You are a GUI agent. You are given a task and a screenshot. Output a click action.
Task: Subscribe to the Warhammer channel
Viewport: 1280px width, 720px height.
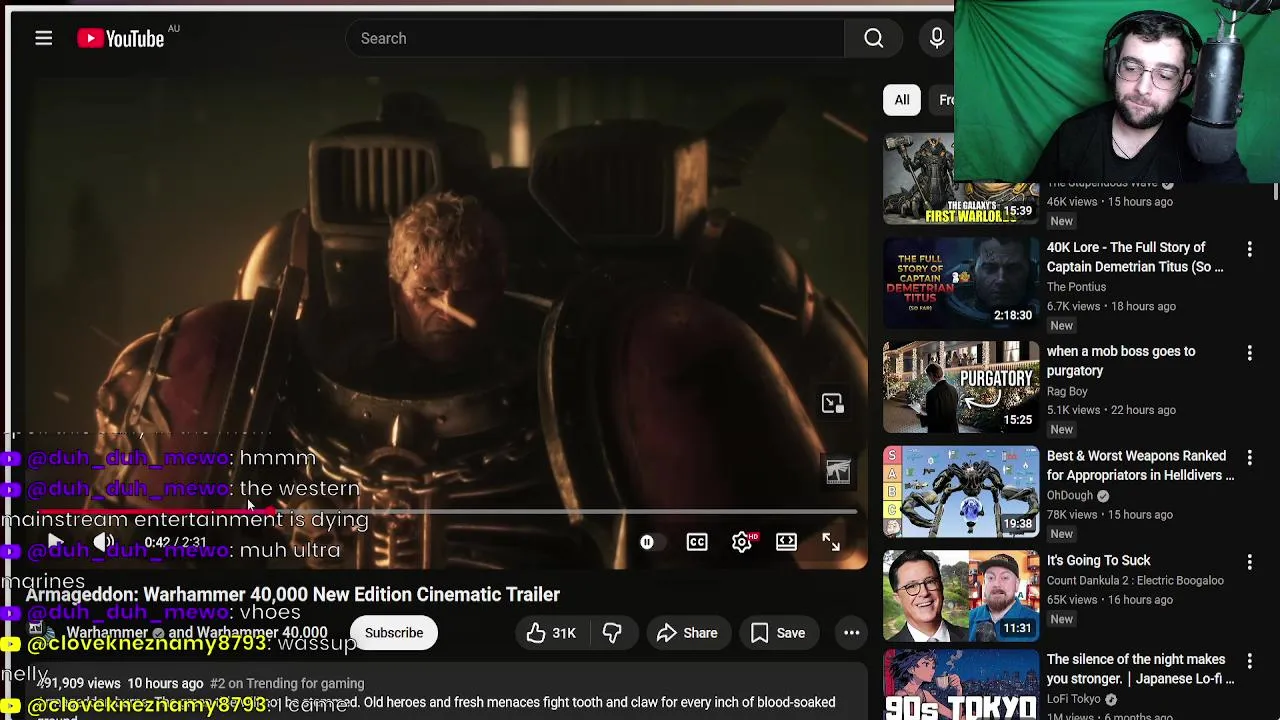point(394,633)
